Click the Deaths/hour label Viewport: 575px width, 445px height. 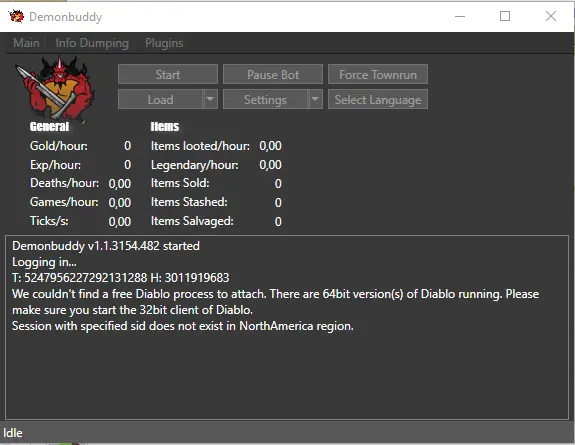coord(64,183)
